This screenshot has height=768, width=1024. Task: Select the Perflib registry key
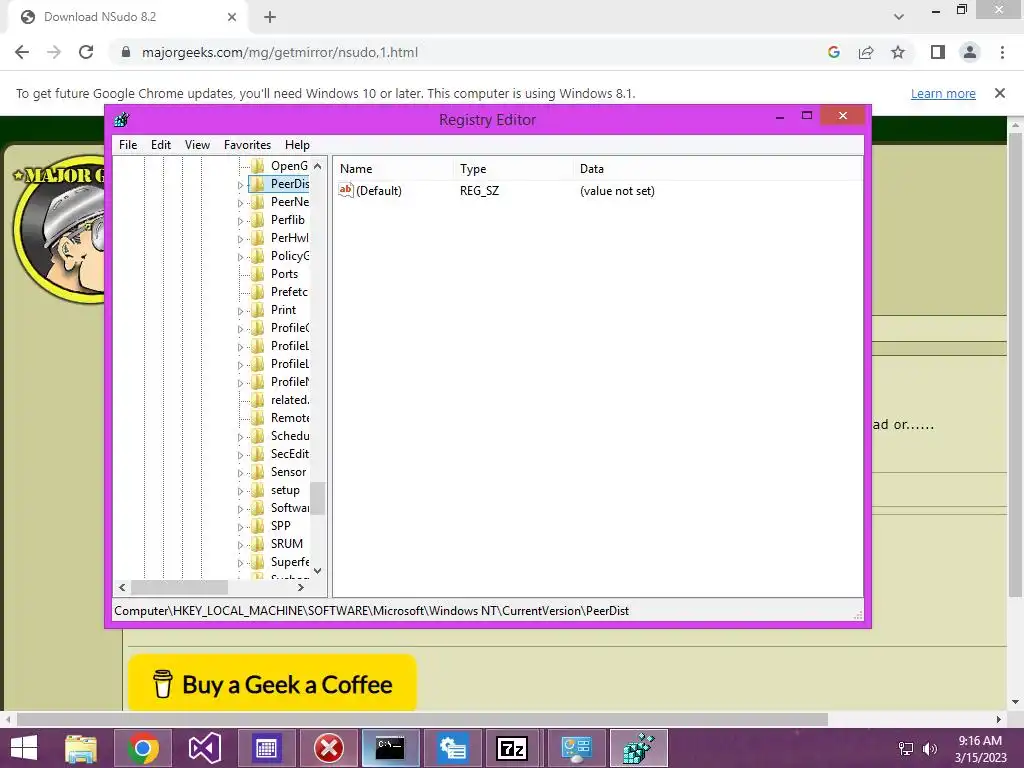tap(288, 220)
